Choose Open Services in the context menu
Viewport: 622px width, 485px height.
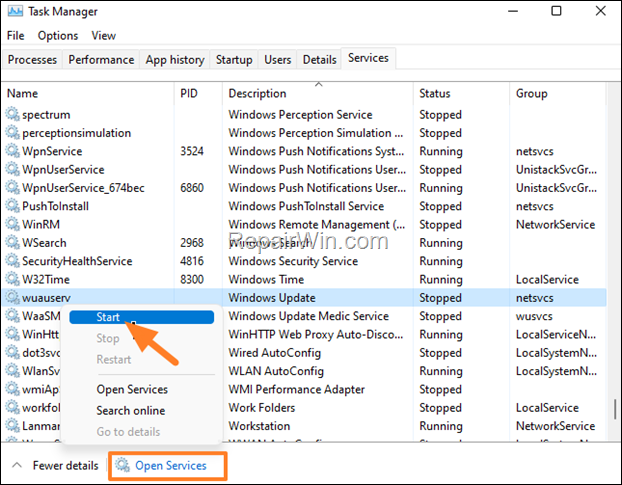point(132,389)
